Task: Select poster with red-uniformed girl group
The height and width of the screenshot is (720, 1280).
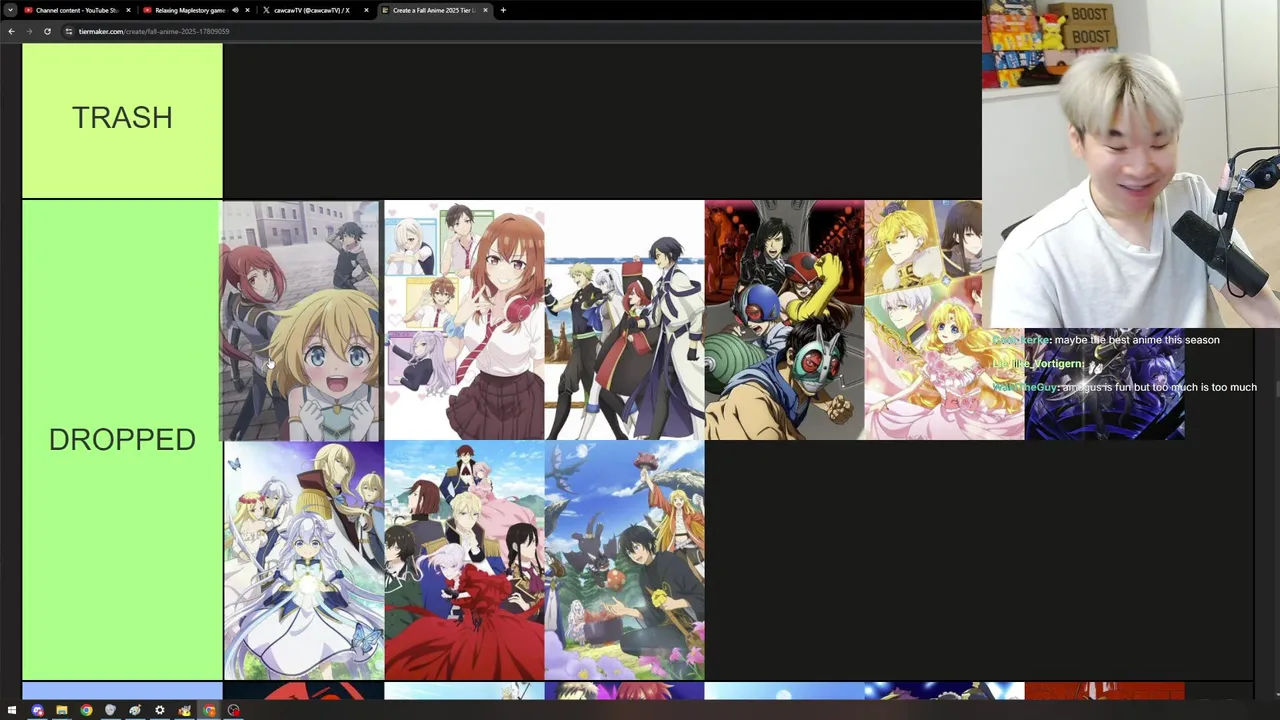Action: click(x=624, y=321)
